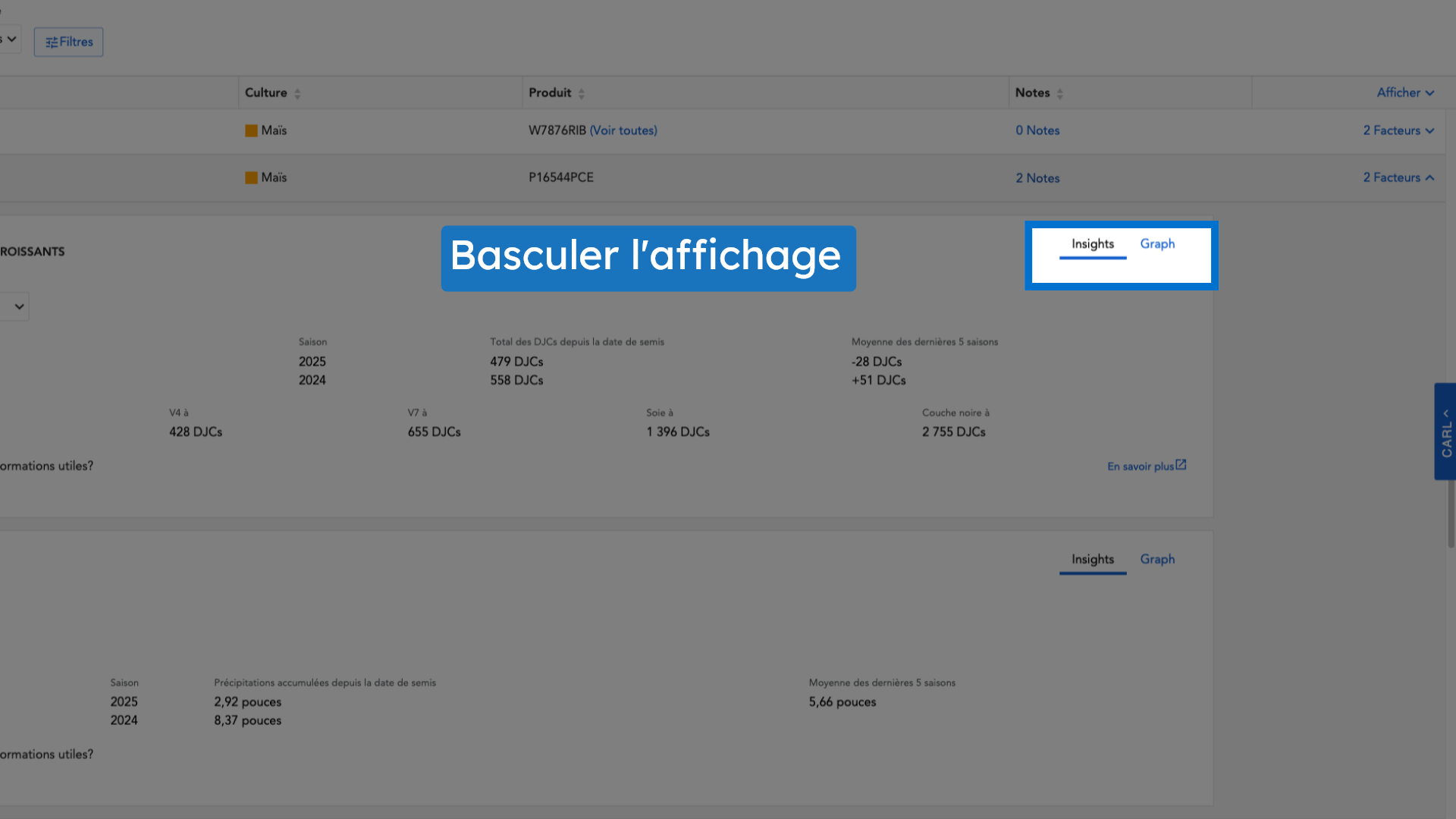
Task: Click the P16544PCE product cell
Action: click(561, 177)
